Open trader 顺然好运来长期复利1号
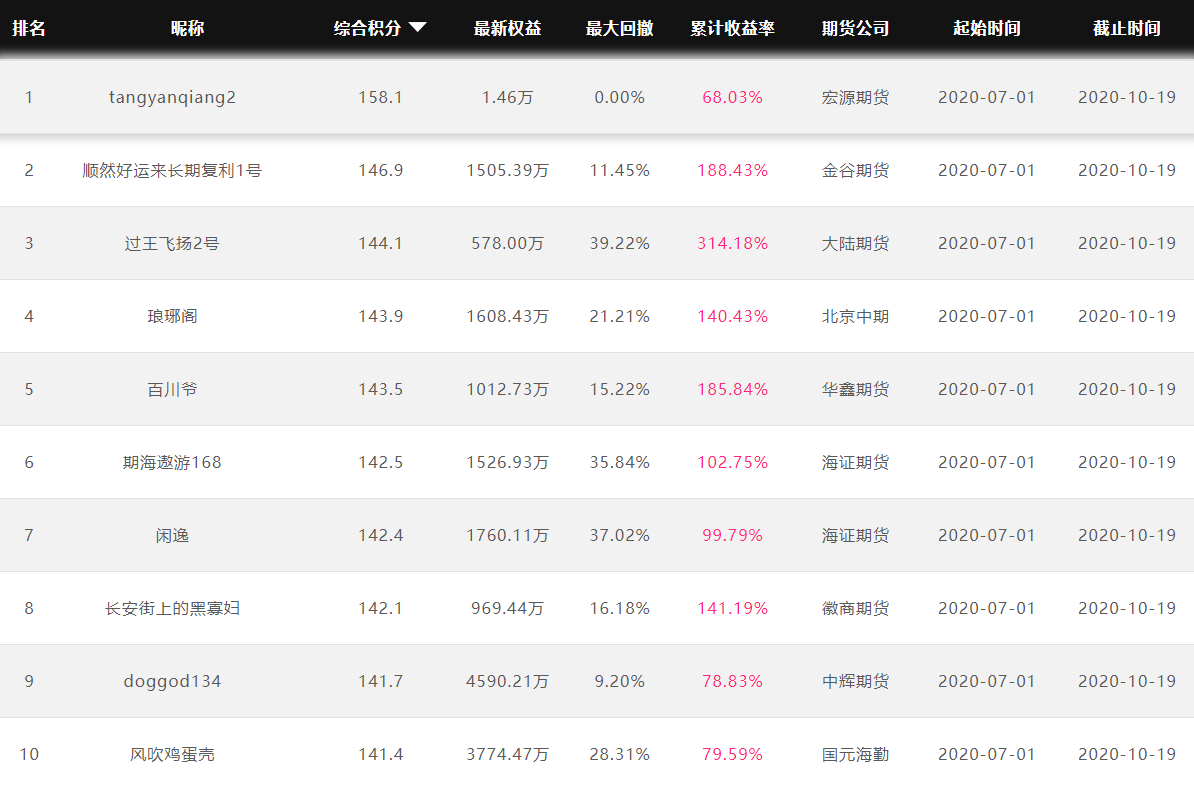The image size is (1194, 786). point(172,171)
